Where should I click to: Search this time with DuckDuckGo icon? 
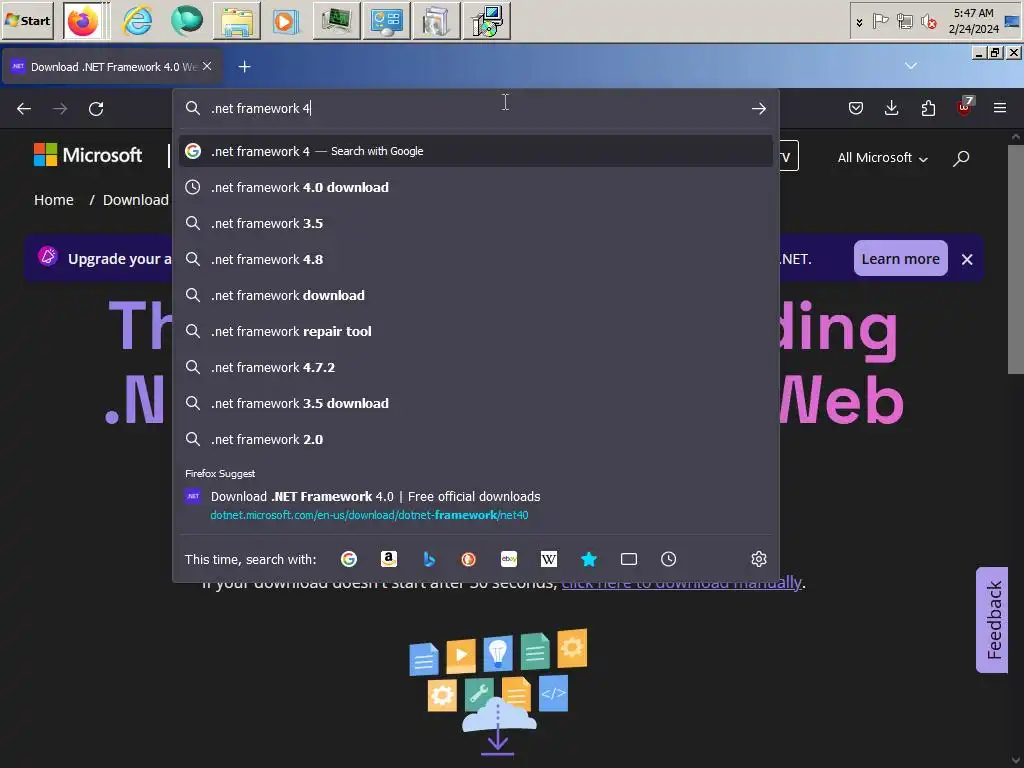468,559
